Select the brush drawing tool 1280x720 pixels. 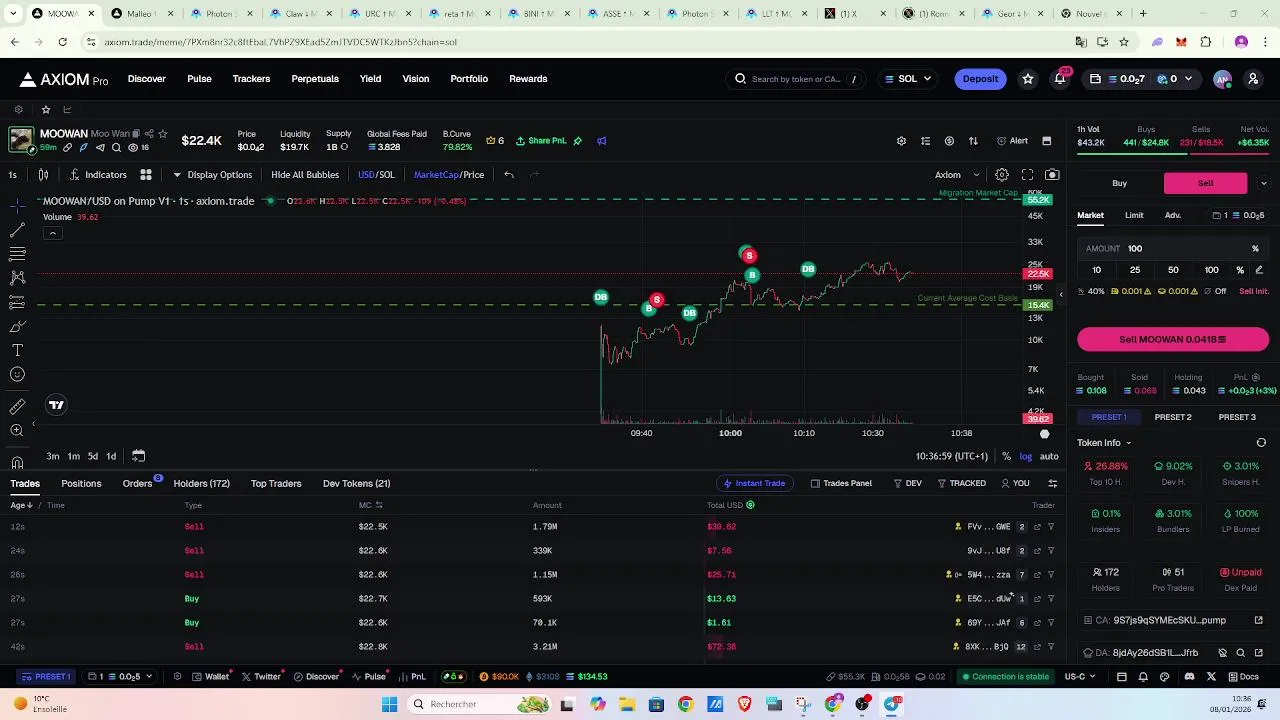[x=17, y=326]
